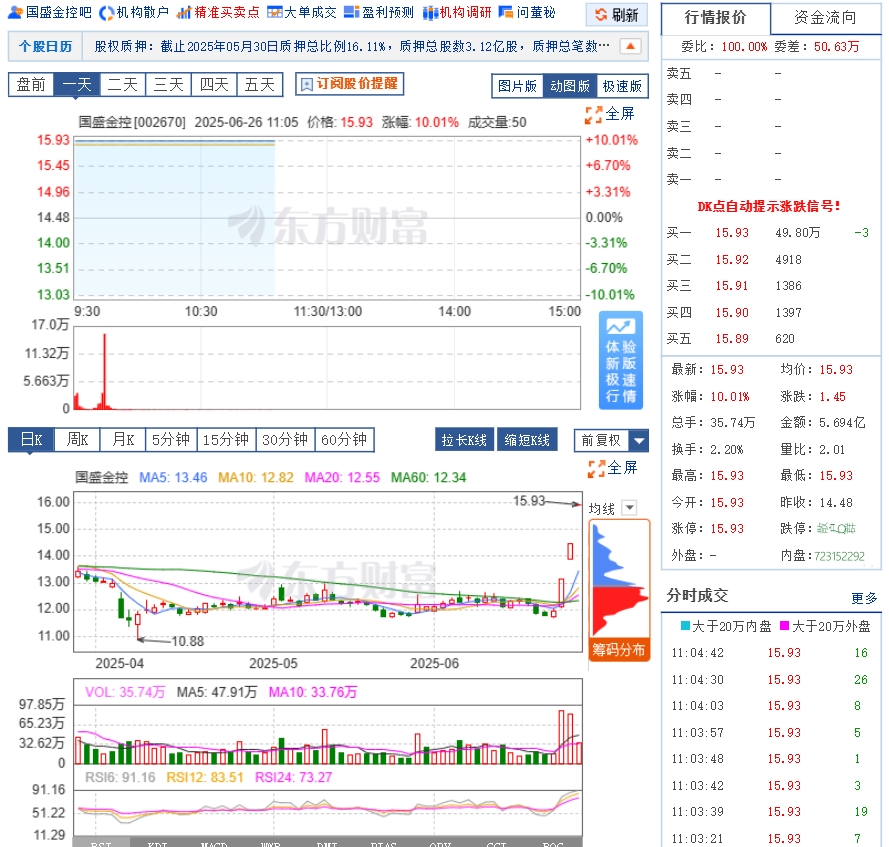Select the 盘前 pre-market tab
The image size is (889, 847).
click(31, 85)
